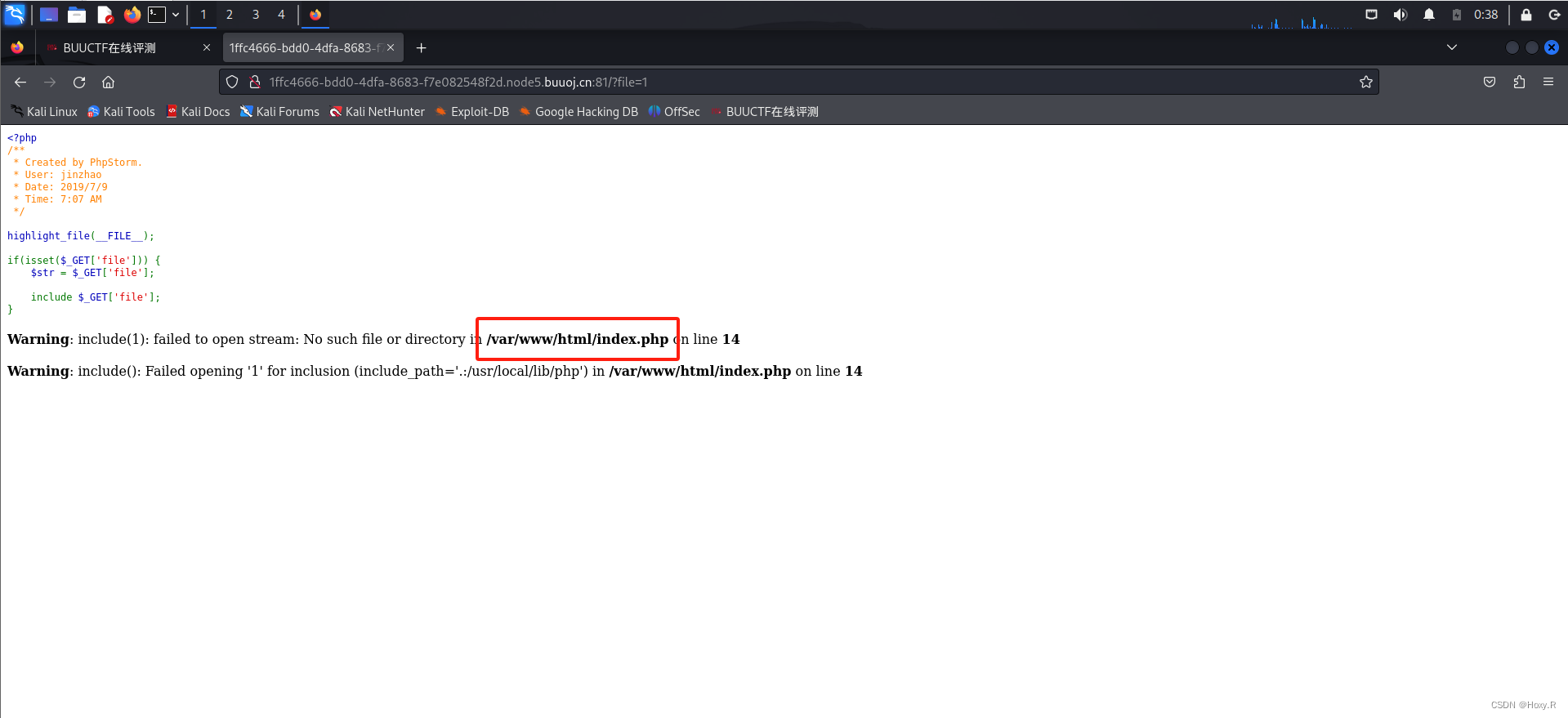Open the notifications bell icon

click(1429, 15)
